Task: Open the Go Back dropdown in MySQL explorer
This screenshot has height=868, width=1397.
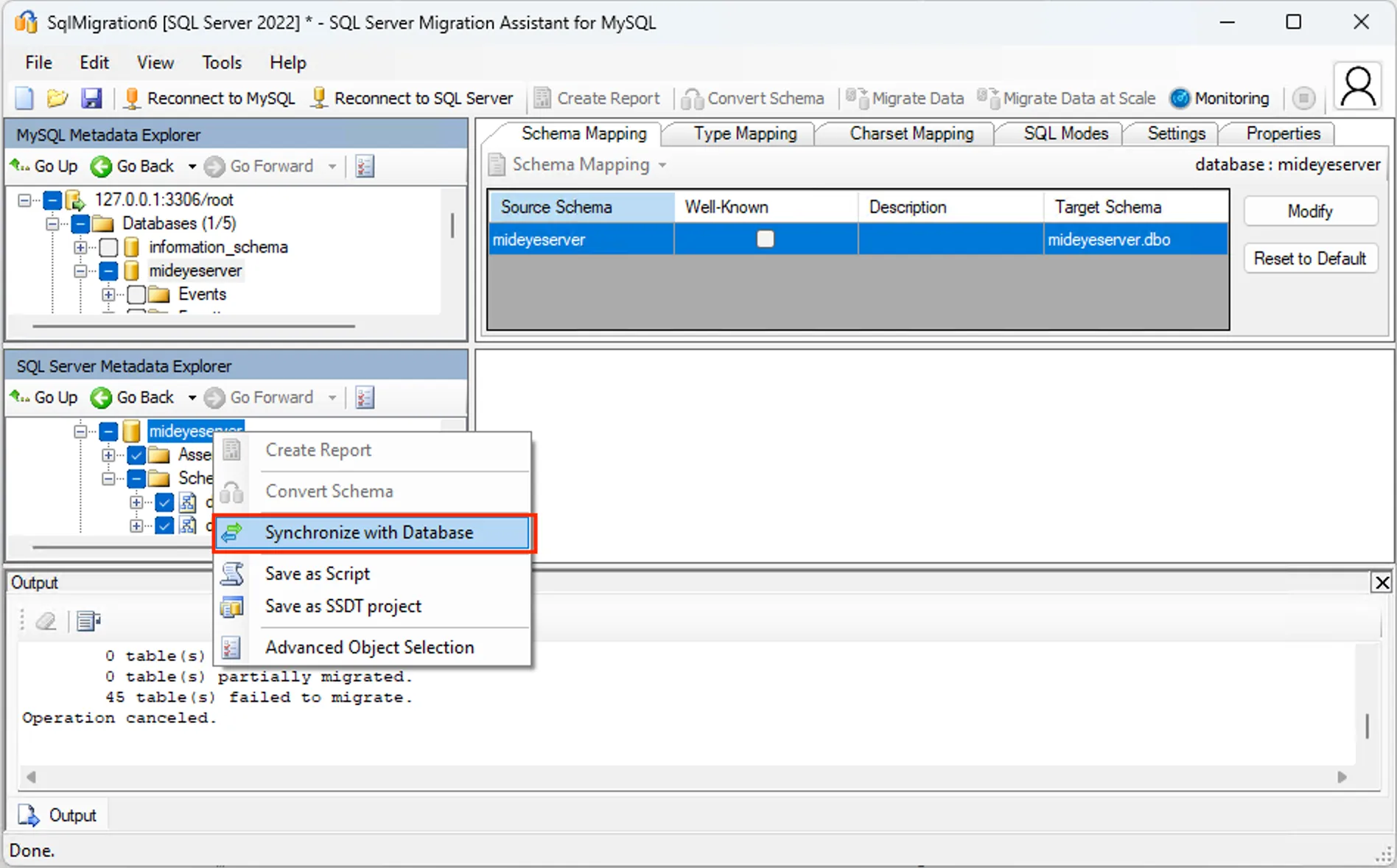Action: pos(191,166)
